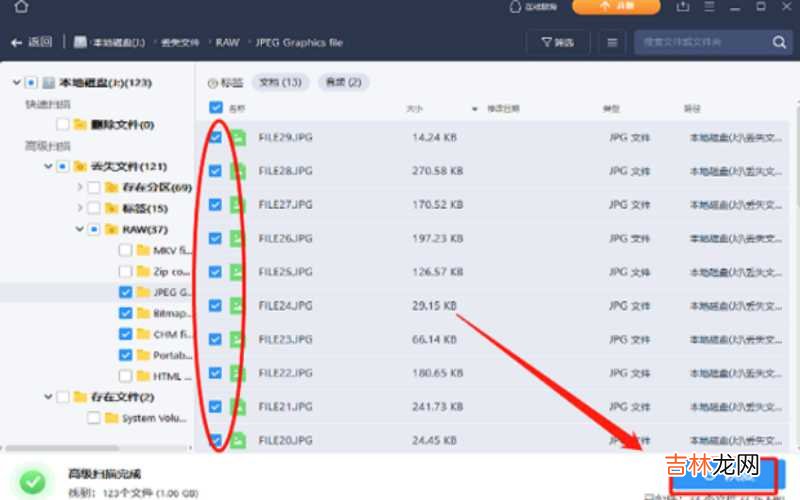Click the share icon in title bar
Screen dimensions: 800x500
[x=683, y=7]
